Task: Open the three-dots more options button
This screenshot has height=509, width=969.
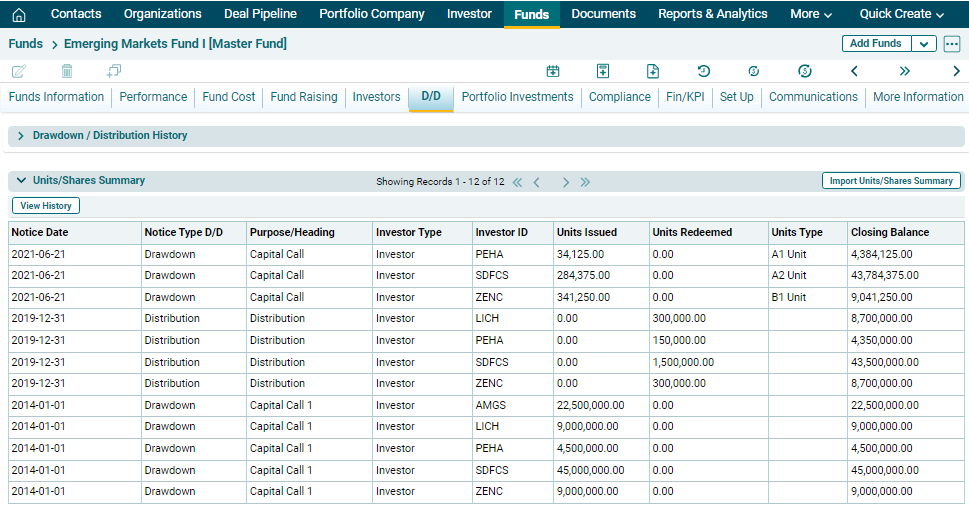Action: tap(951, 44)
